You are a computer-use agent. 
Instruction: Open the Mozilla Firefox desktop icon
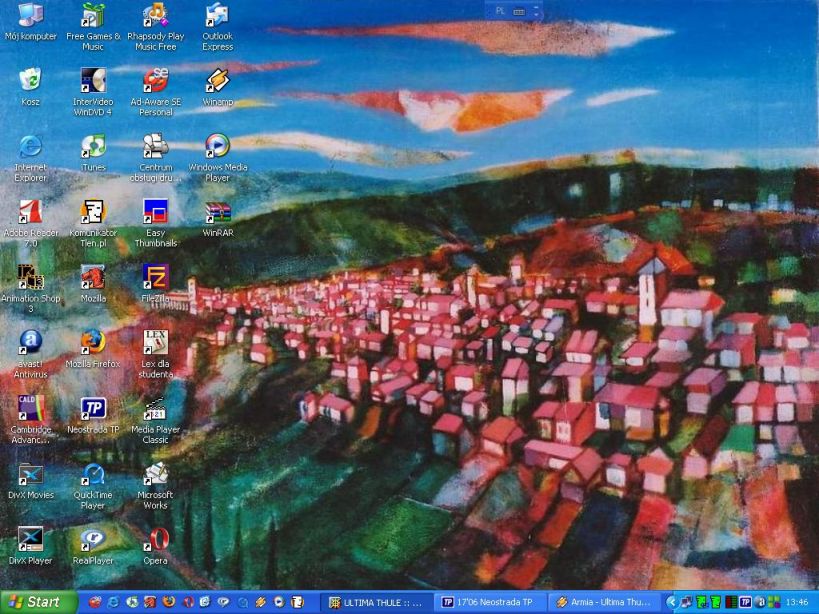pyautogui.click(x=93, y=343)
